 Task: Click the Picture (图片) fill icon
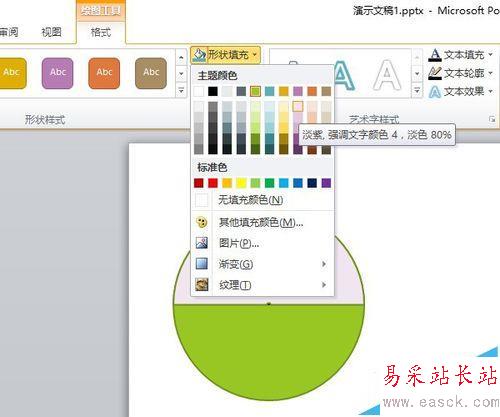(x=202, y=243)
